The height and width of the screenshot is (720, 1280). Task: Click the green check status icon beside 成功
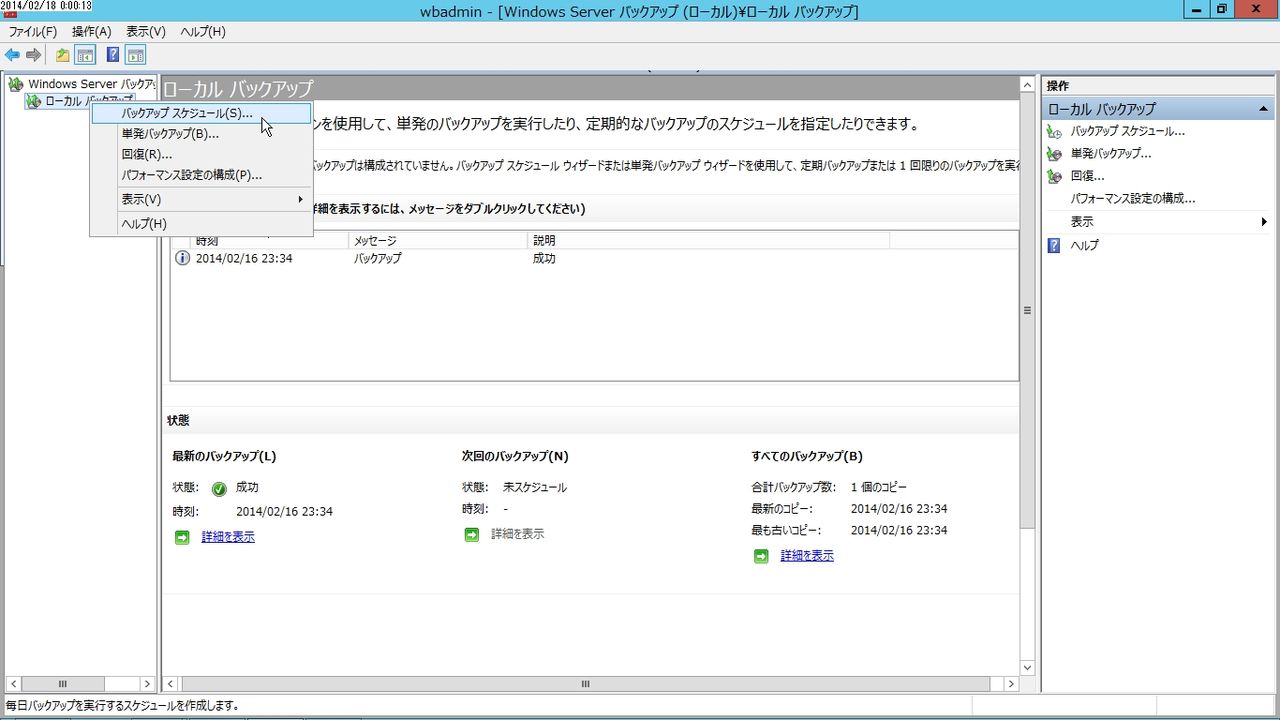pos(219,489)
